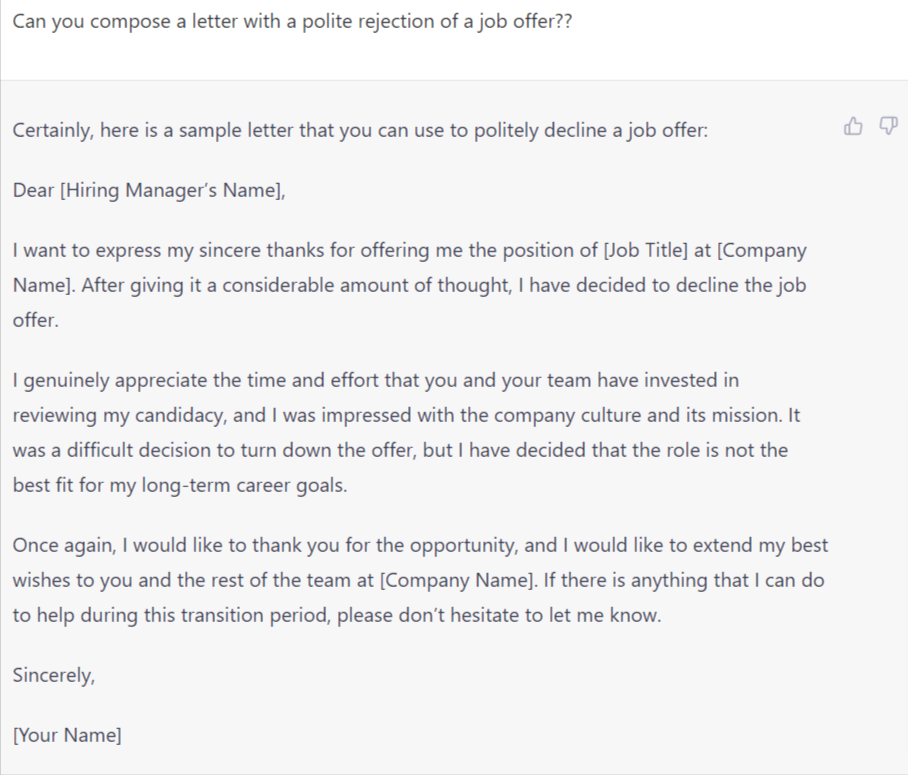Click the word "offer." ending the first paragraph
The width and height of the screenshot is (908, 775).
coord(33,320)
